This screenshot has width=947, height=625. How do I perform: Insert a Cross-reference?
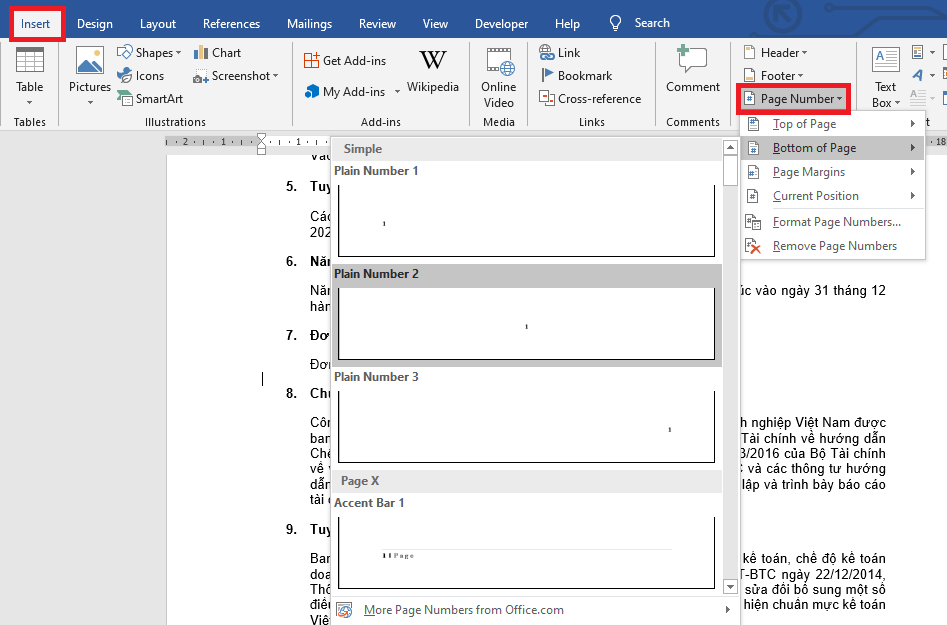coord(590,99)
